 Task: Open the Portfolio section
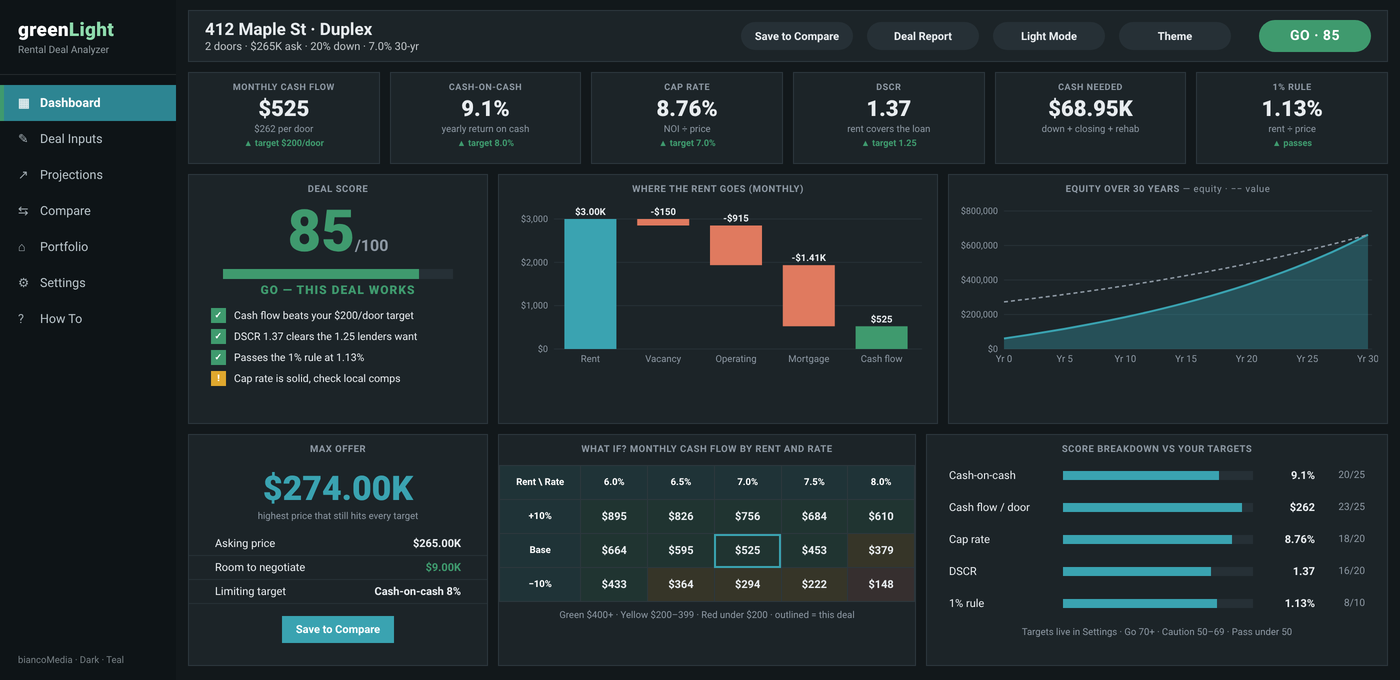click(x=88, y=247)
